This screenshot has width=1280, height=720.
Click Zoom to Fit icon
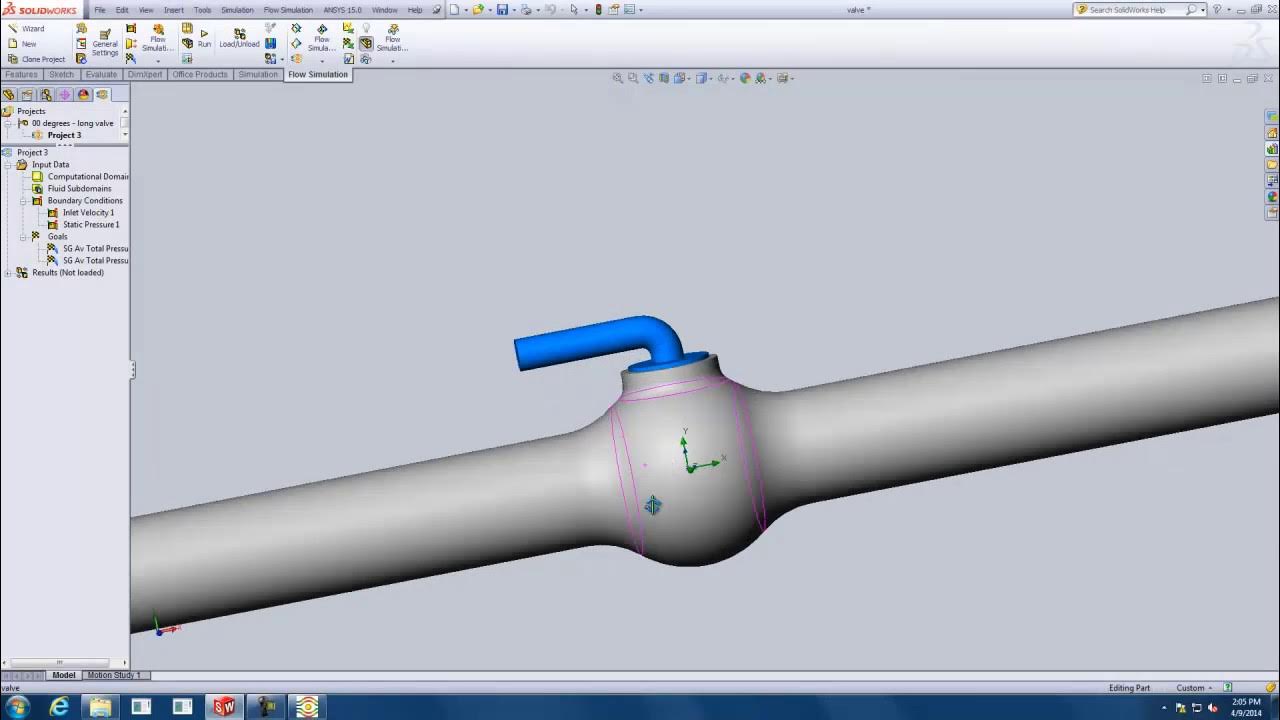[x=618, y=78]
